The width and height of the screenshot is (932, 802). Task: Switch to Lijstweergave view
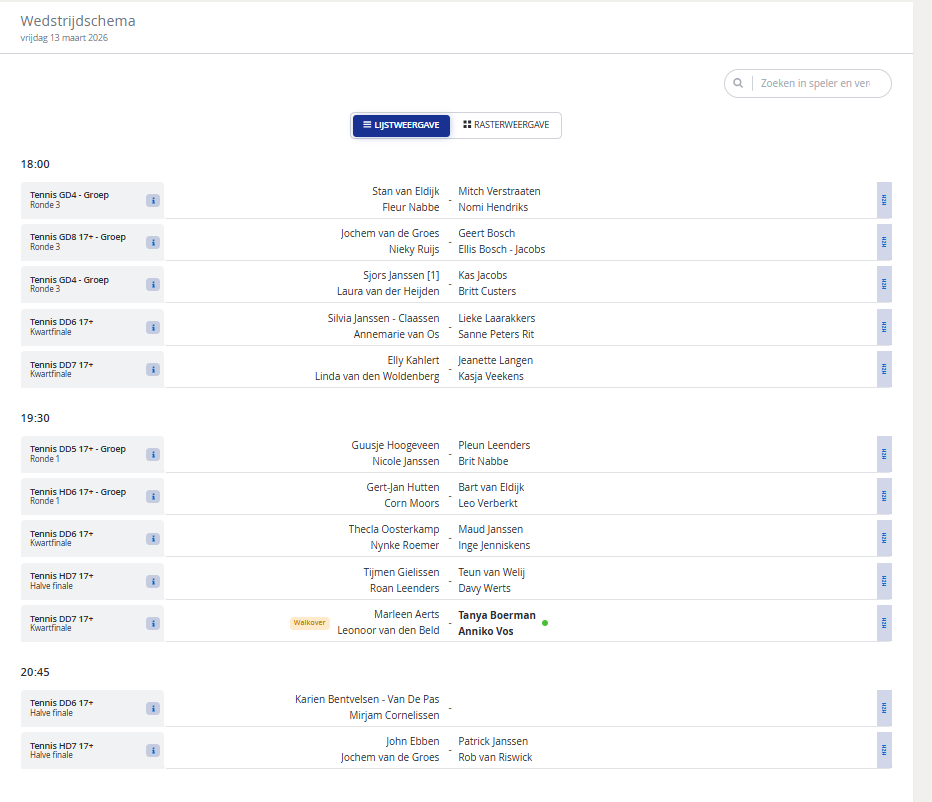(x=401, y=125)
